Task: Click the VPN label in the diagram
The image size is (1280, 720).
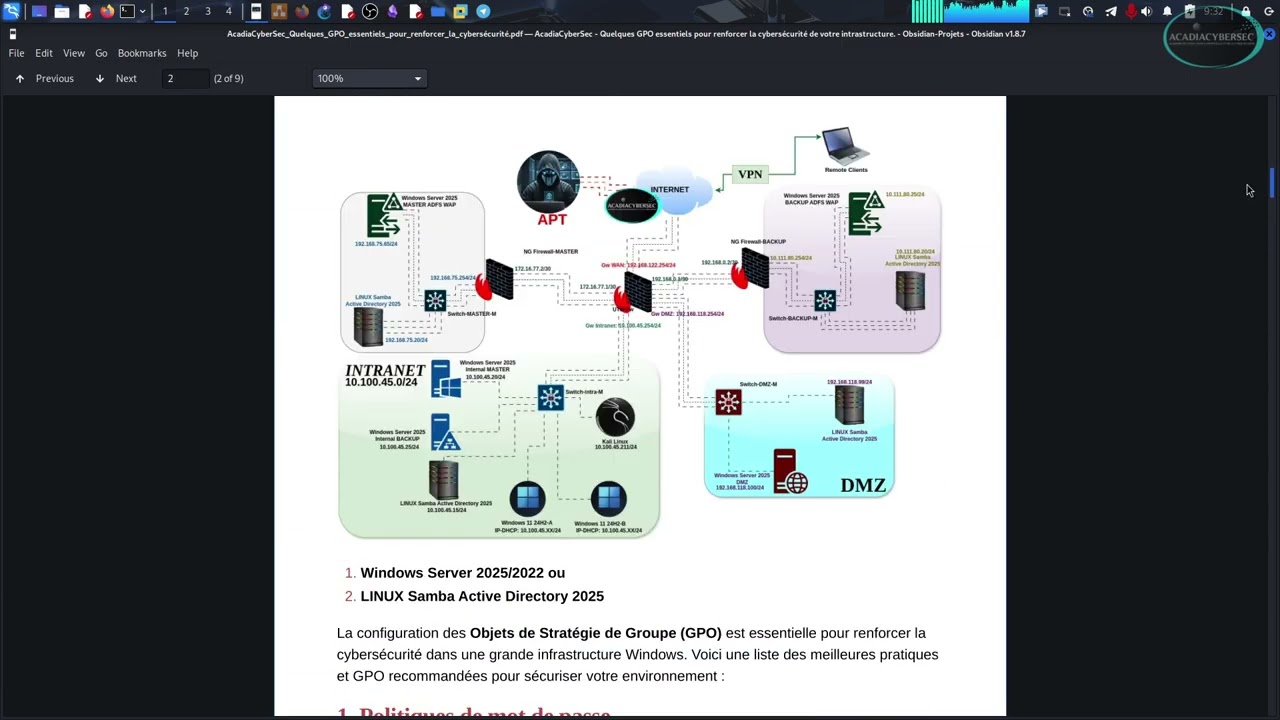Action: 750,174
